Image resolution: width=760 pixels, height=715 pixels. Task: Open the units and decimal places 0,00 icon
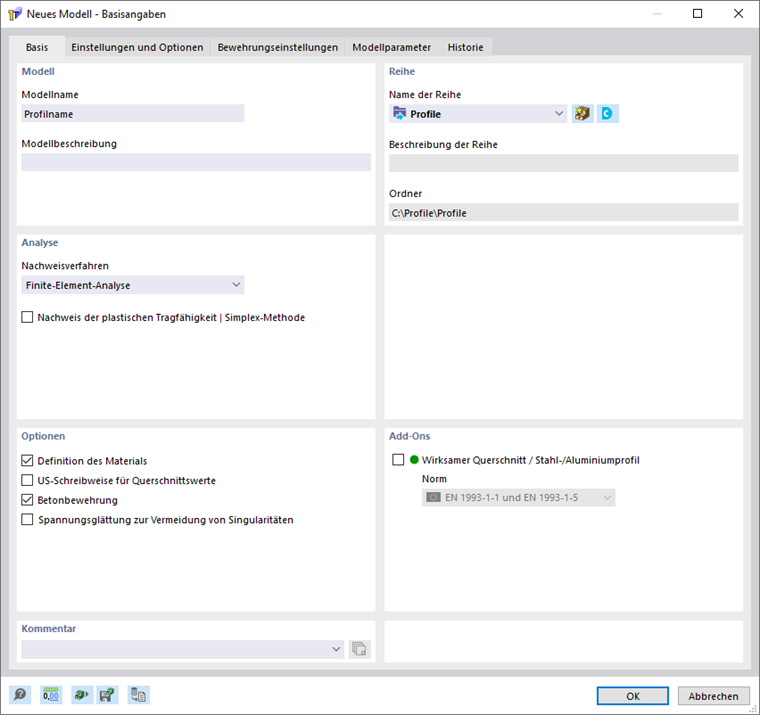click(x=51, y=695)
